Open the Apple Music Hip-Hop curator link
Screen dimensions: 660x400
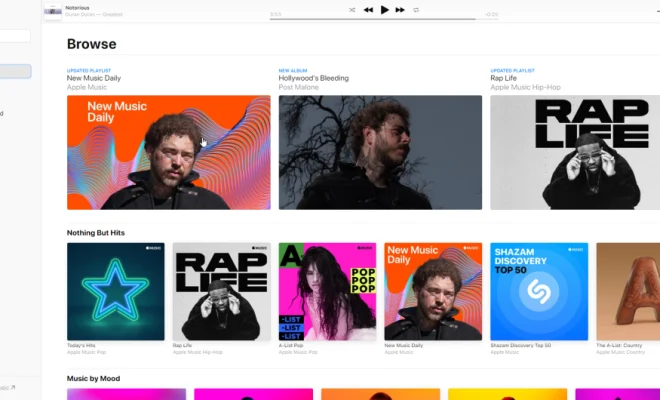coord(525,87)
